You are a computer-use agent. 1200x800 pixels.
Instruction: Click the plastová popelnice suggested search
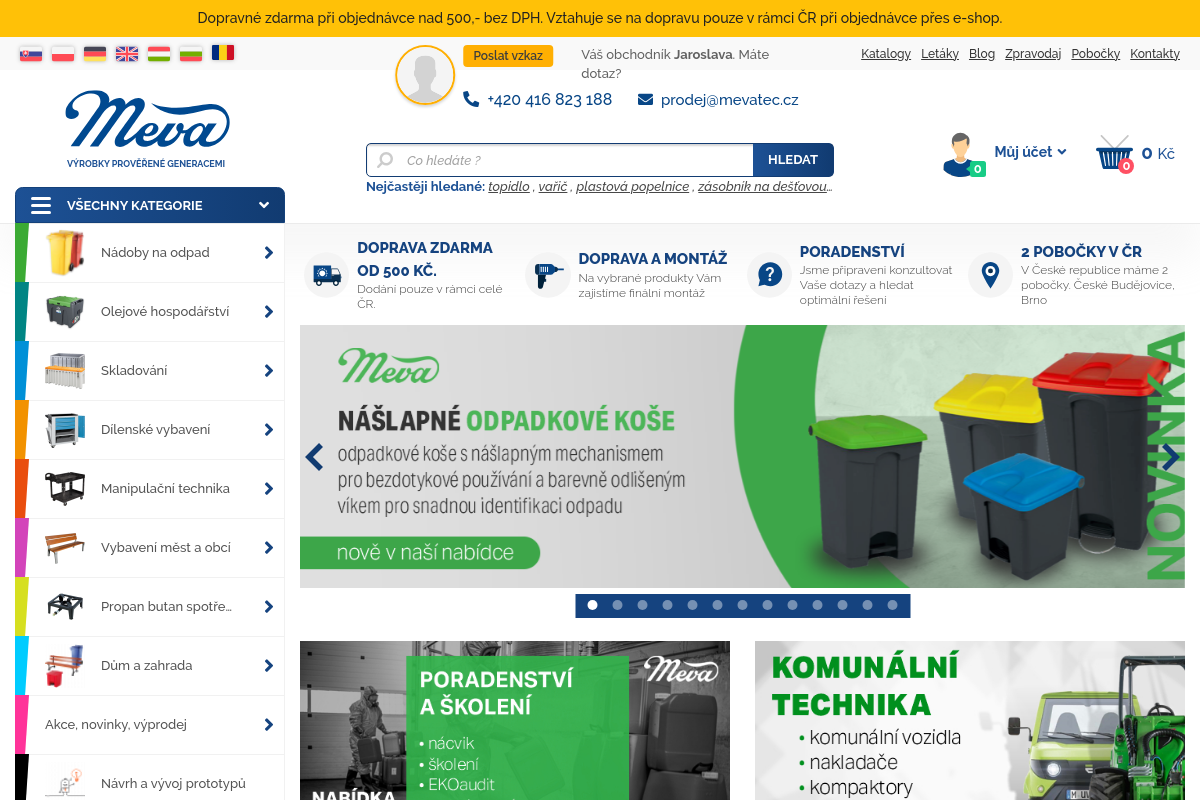pyautogui.click(x=633, y=187)
